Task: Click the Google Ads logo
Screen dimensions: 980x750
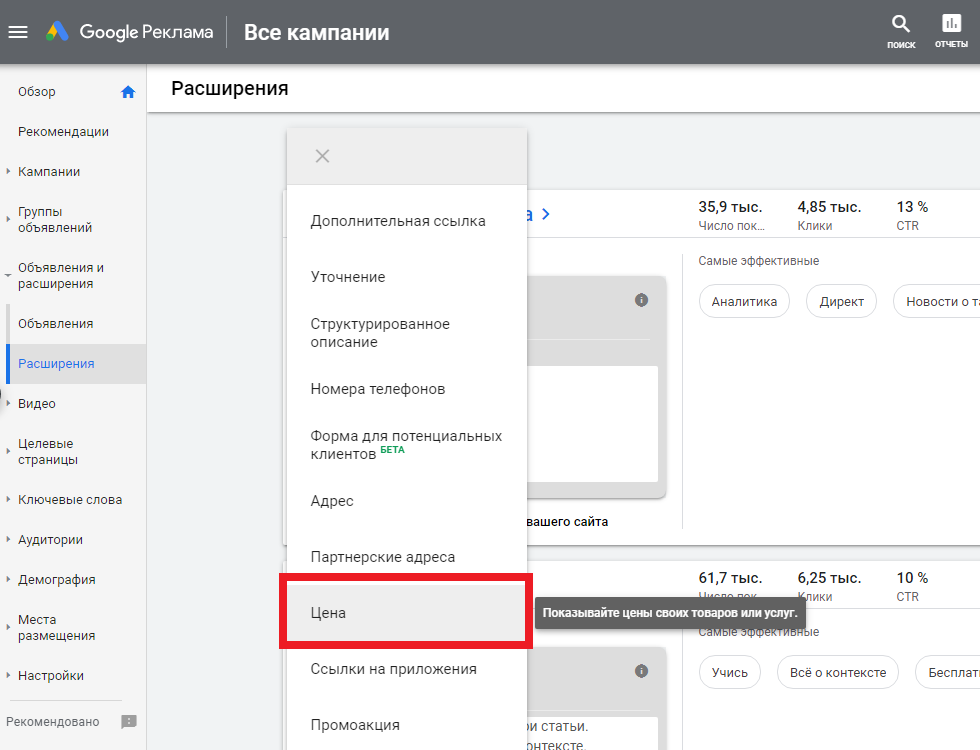Action: click(x=57, y=32)
